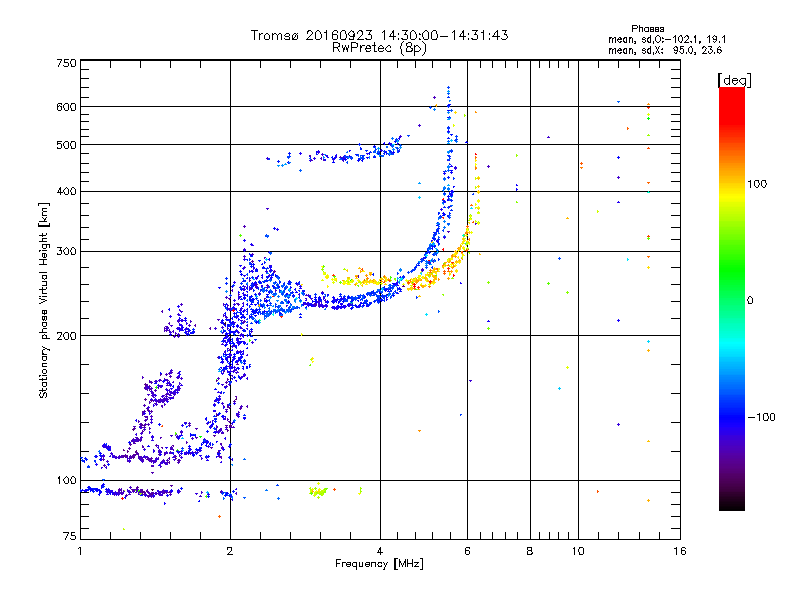Click the purple ring-shaped cluster near 160 km

[163, 387]
